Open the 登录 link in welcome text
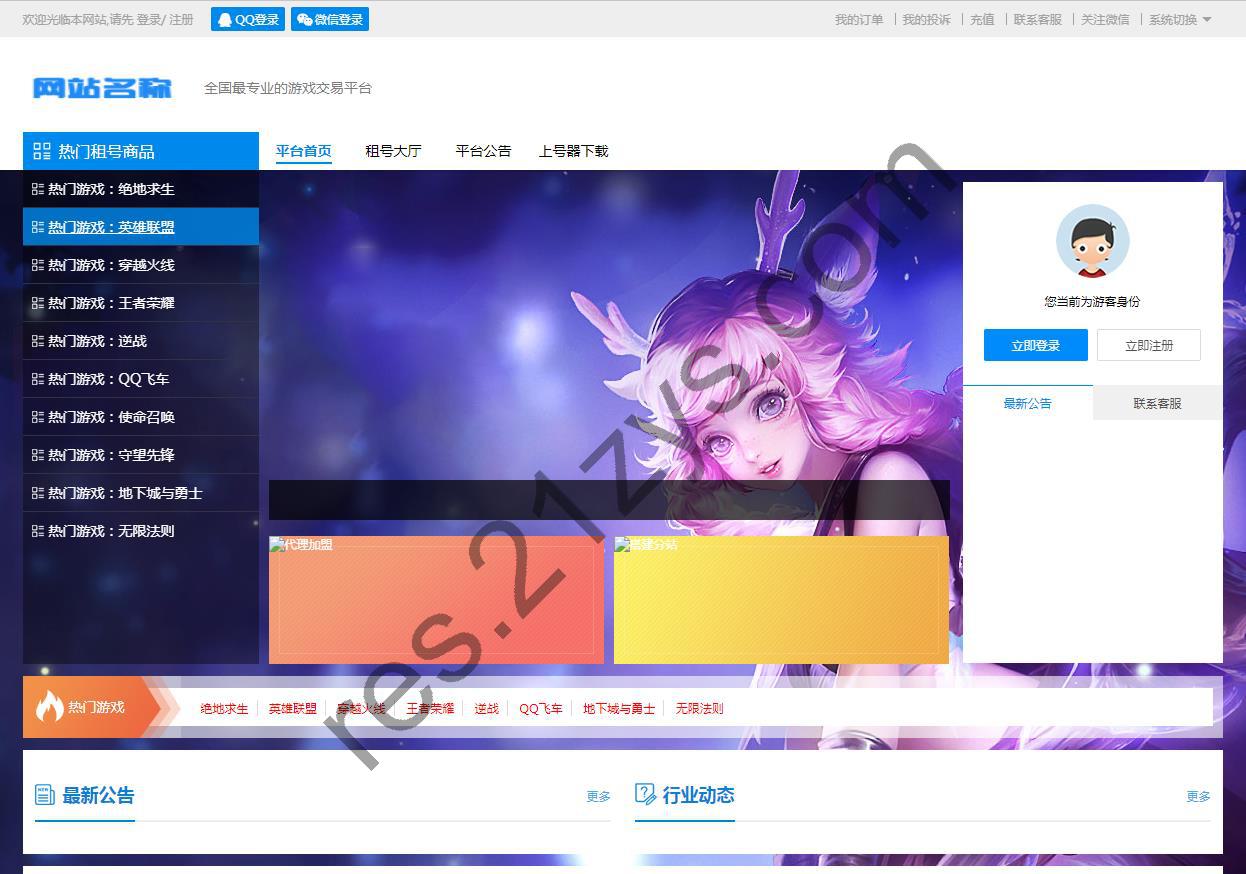Viewport: 1246px width, 874px height. (147, 19)
